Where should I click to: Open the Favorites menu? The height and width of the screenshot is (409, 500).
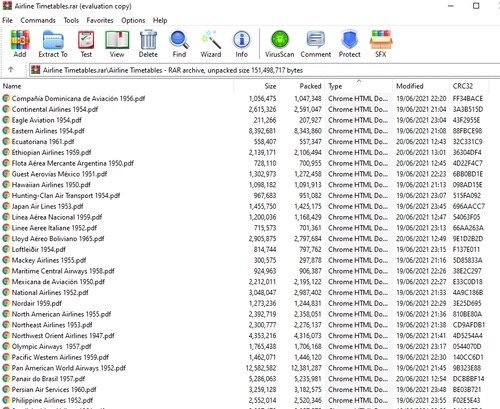100,20
